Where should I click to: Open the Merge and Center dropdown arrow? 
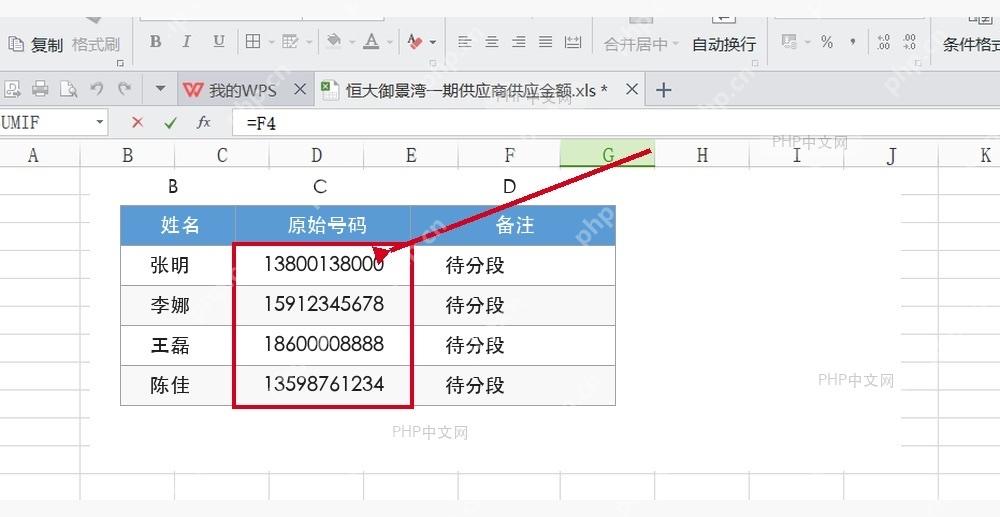click(675, 44)
